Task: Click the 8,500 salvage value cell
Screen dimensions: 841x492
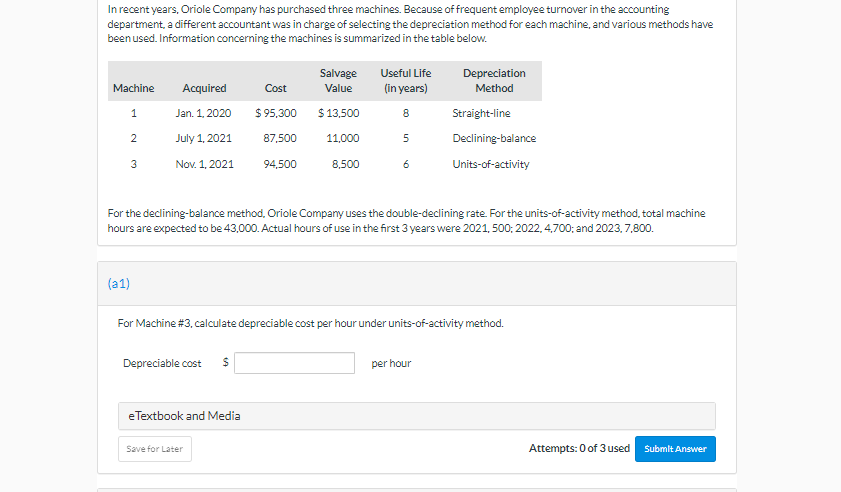Action: coord(345,164)
